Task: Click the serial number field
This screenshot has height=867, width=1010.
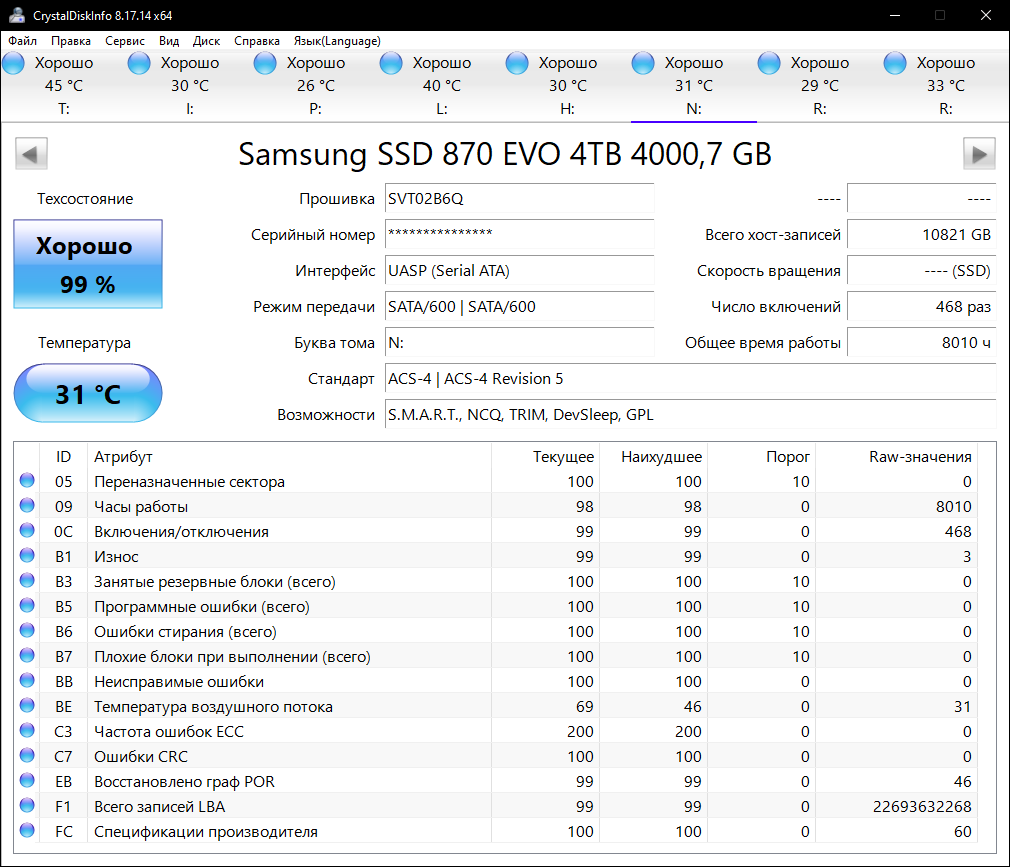Action: [519, 235]
